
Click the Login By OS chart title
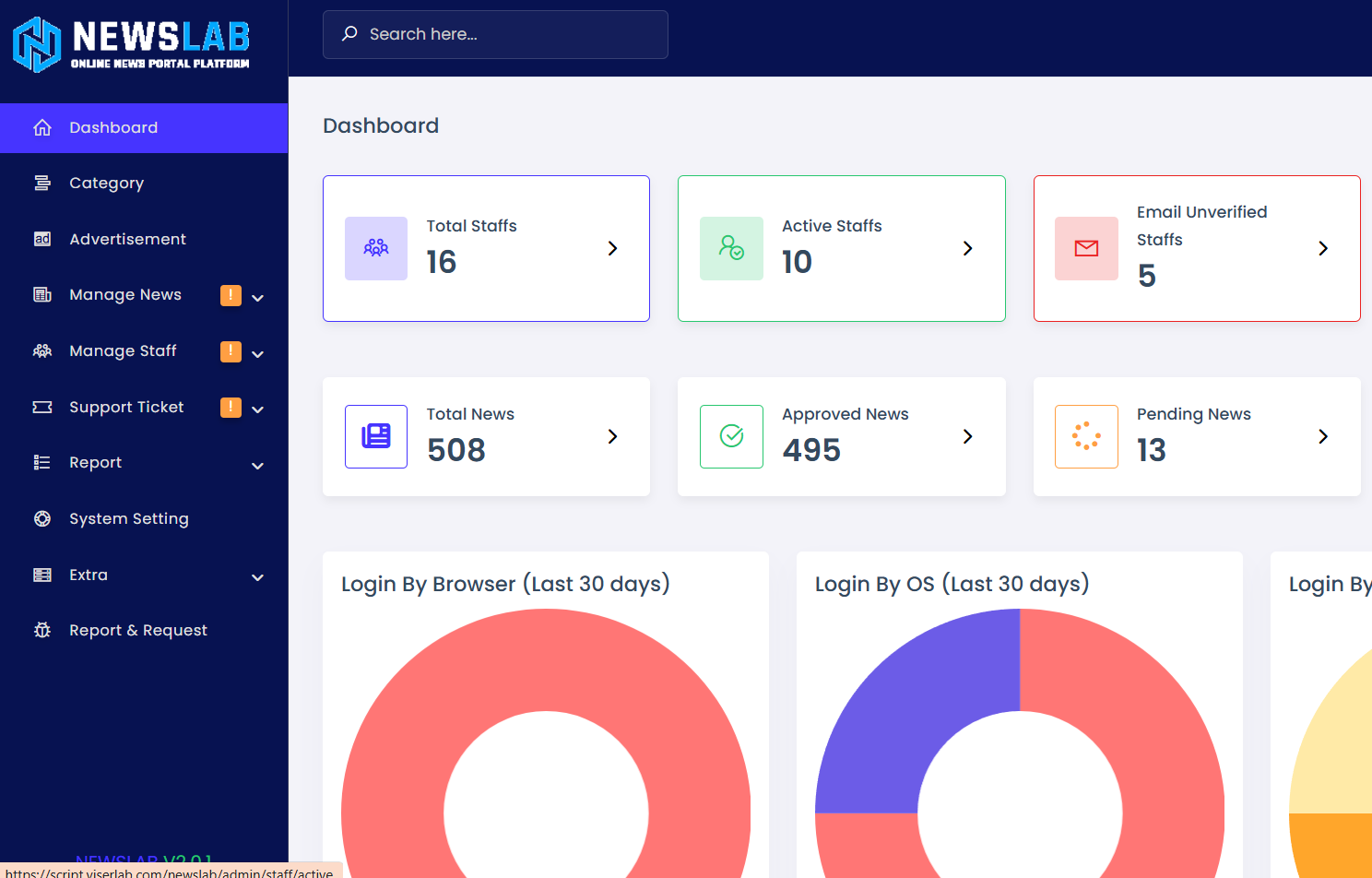(952, 584)
